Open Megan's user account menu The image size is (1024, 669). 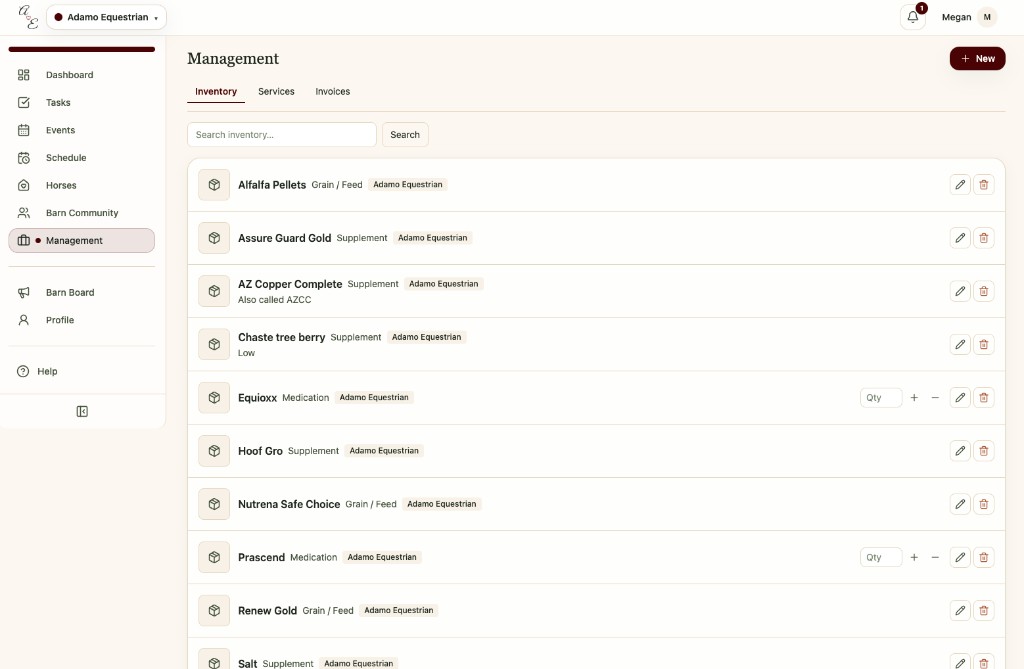[968, 17]
